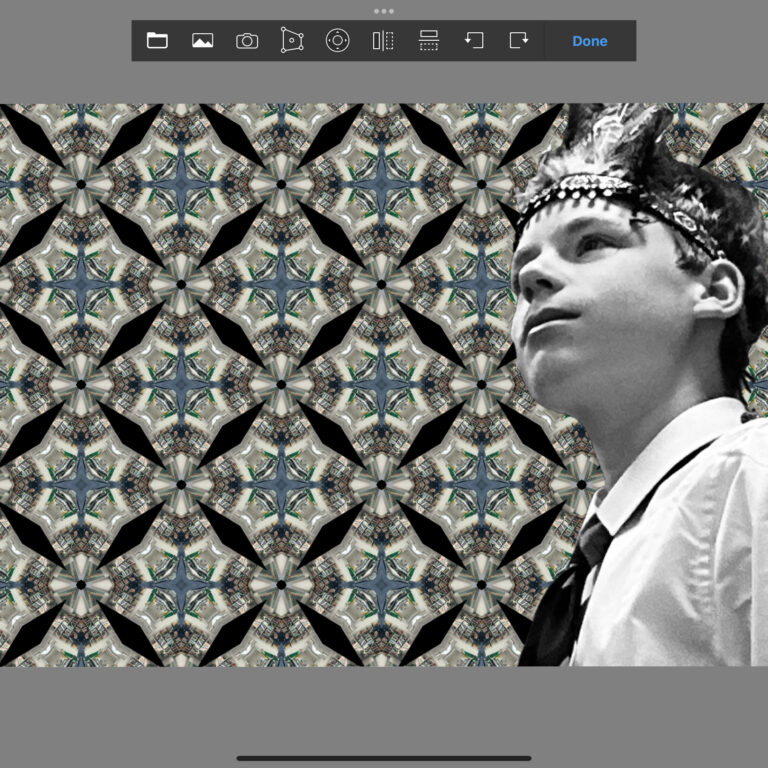Open the folder import icon

coord(157,40)
